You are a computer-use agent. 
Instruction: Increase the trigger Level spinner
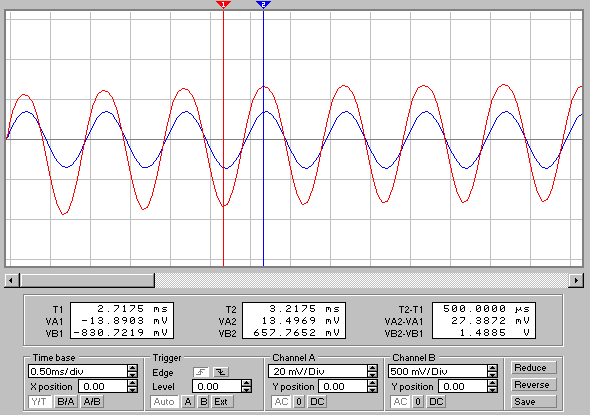pos(246,383)
